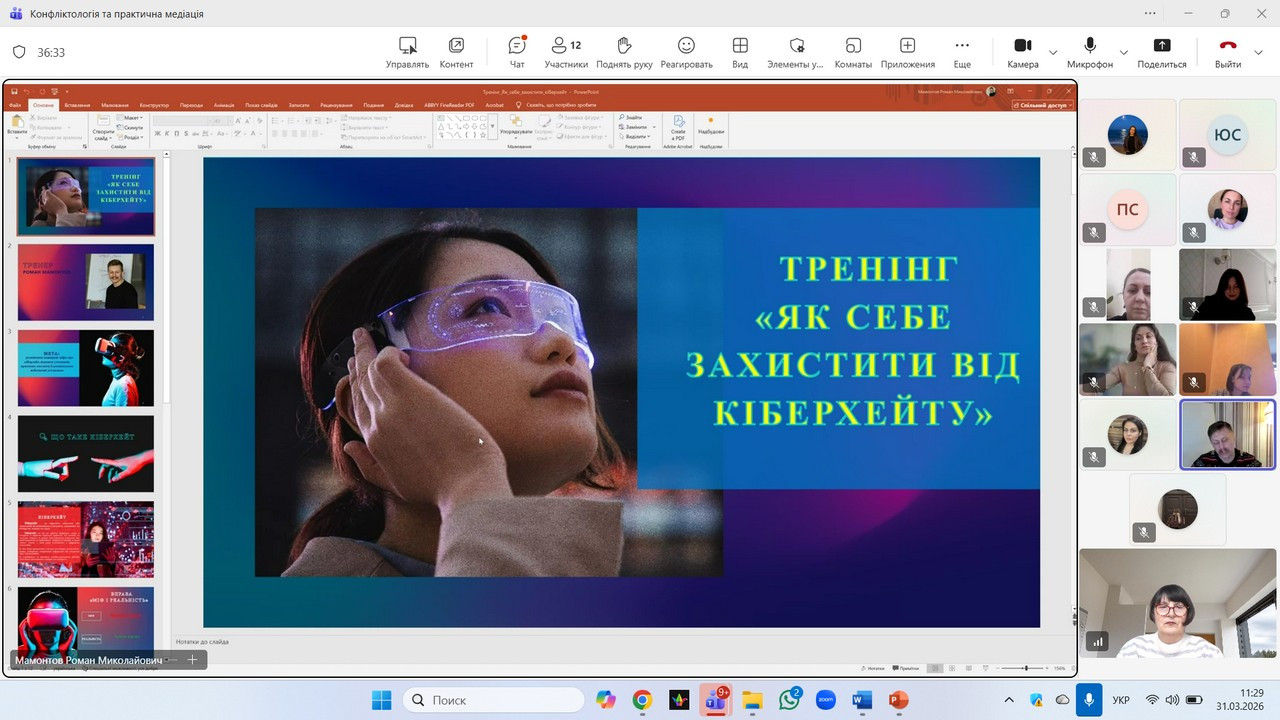Show the Участники participants list
1280x720 pixels.
(566, 52)
